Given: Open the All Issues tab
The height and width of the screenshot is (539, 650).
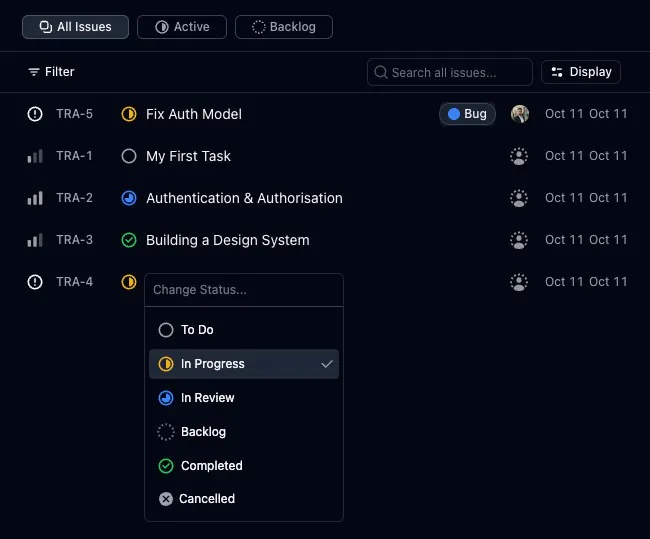Looking at the screenshot, I should tap(75, 27).
